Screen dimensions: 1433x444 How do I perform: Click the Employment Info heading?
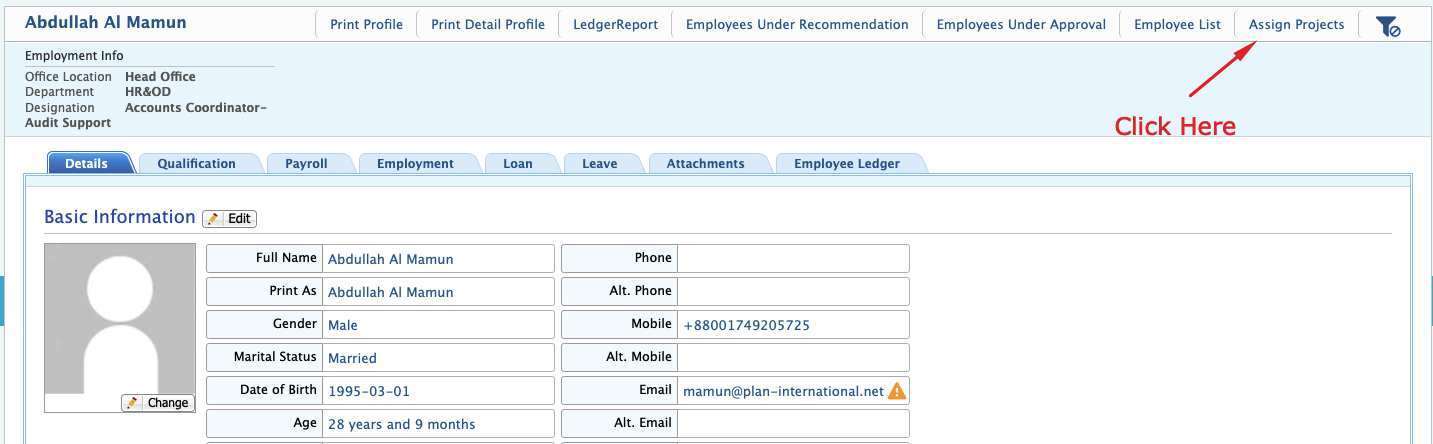(x=74, y=56)
